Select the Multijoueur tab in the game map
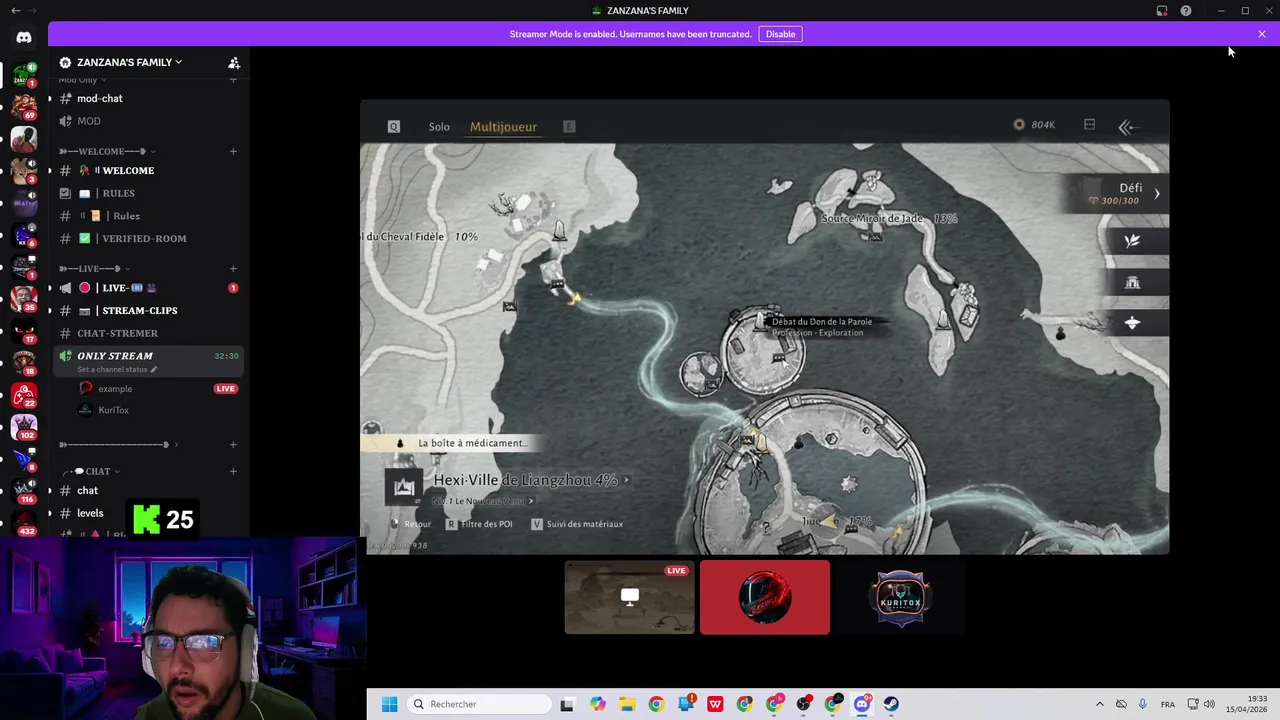The image size is (1280, 720). pos(503,127)
